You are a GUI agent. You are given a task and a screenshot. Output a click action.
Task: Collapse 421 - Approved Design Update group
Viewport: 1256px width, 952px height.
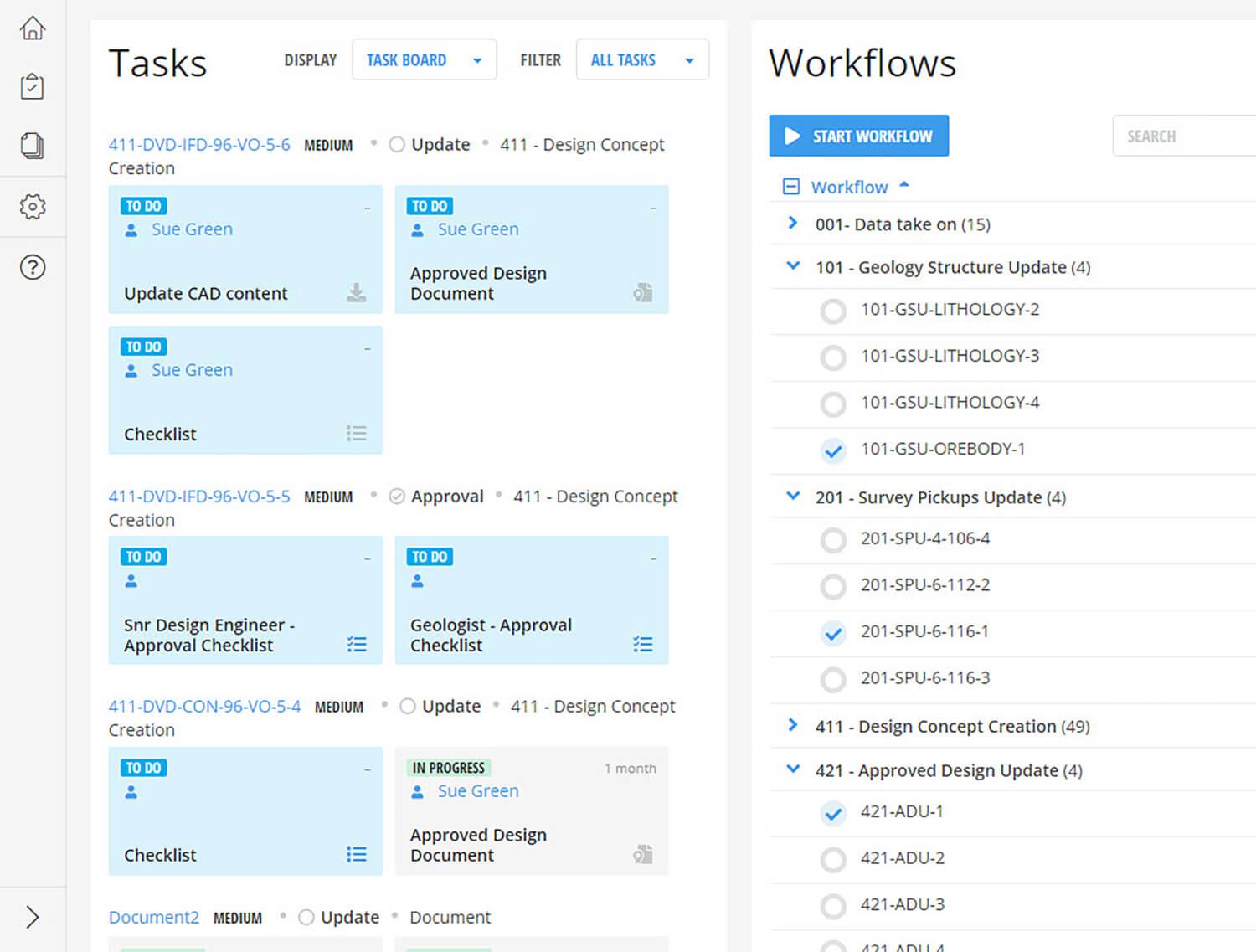pos(793,769)
